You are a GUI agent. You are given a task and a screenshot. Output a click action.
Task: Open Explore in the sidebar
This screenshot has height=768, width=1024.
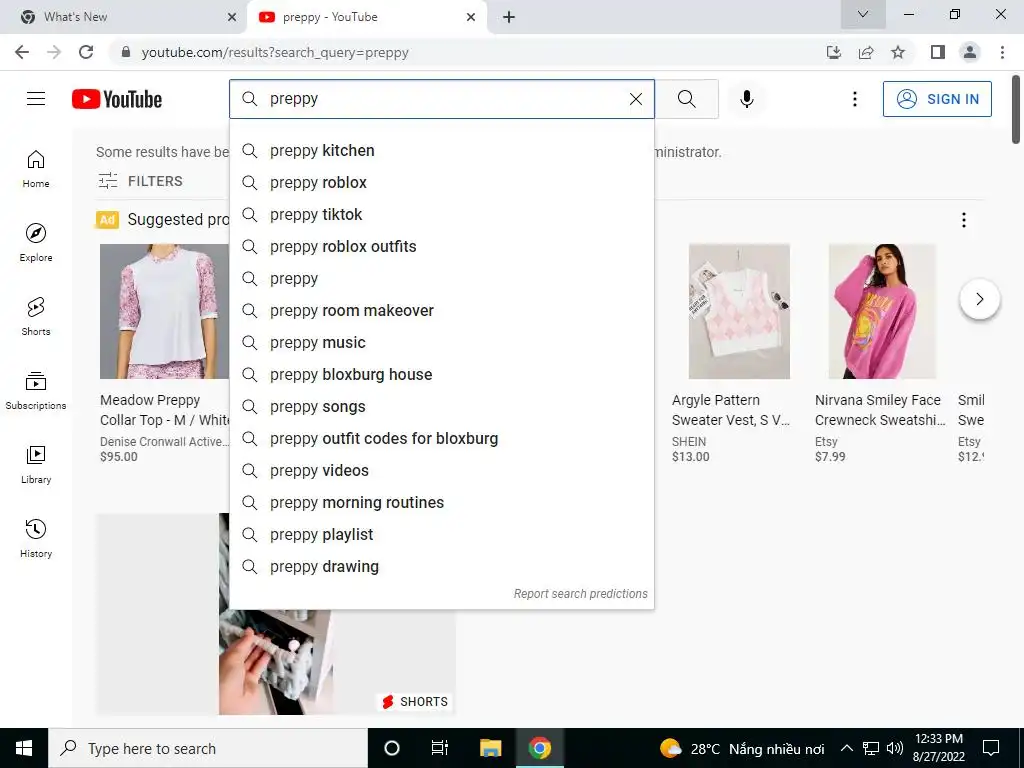point(36,243)
